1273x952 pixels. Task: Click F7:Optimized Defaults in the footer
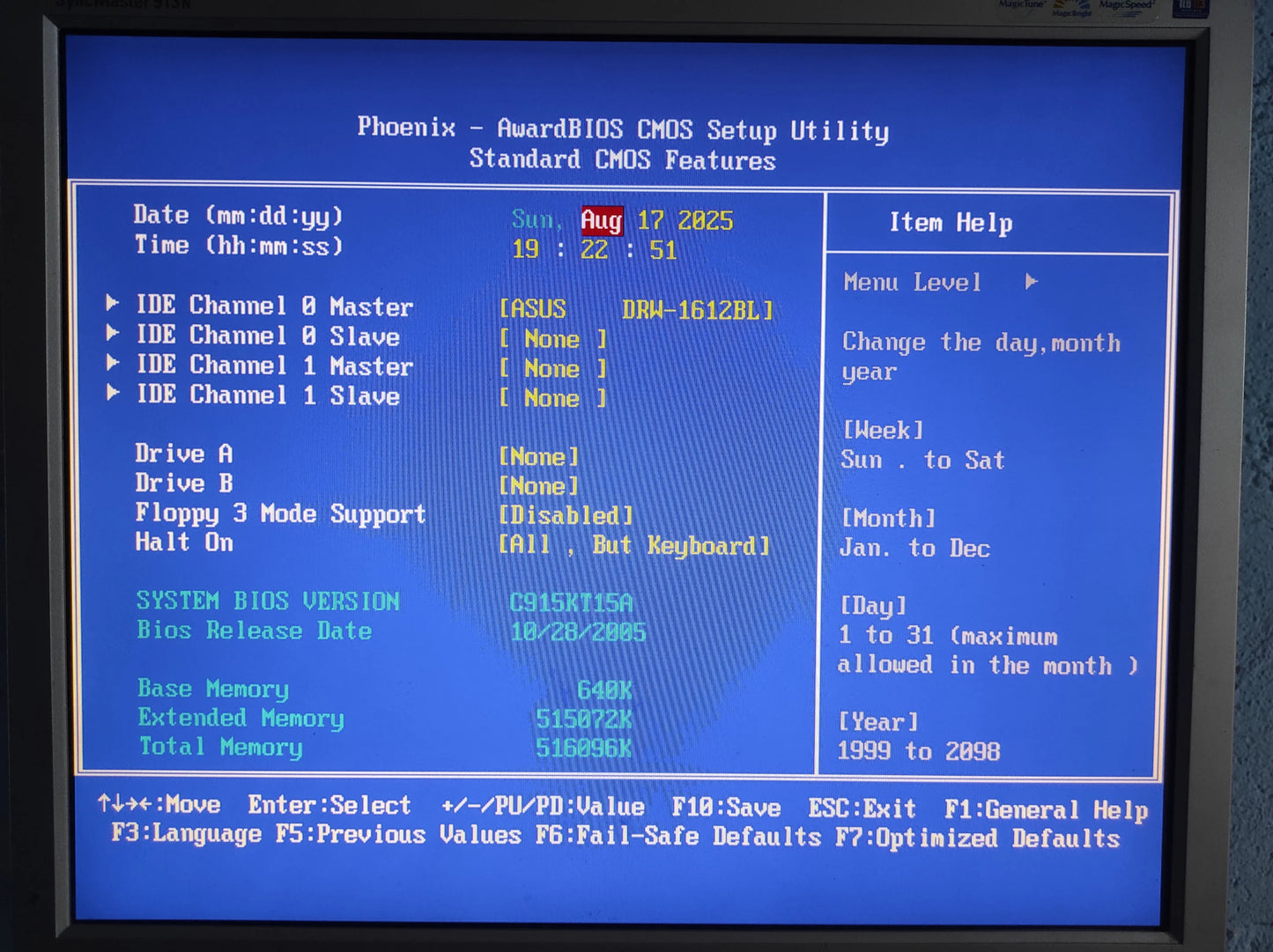coord(978,838)
